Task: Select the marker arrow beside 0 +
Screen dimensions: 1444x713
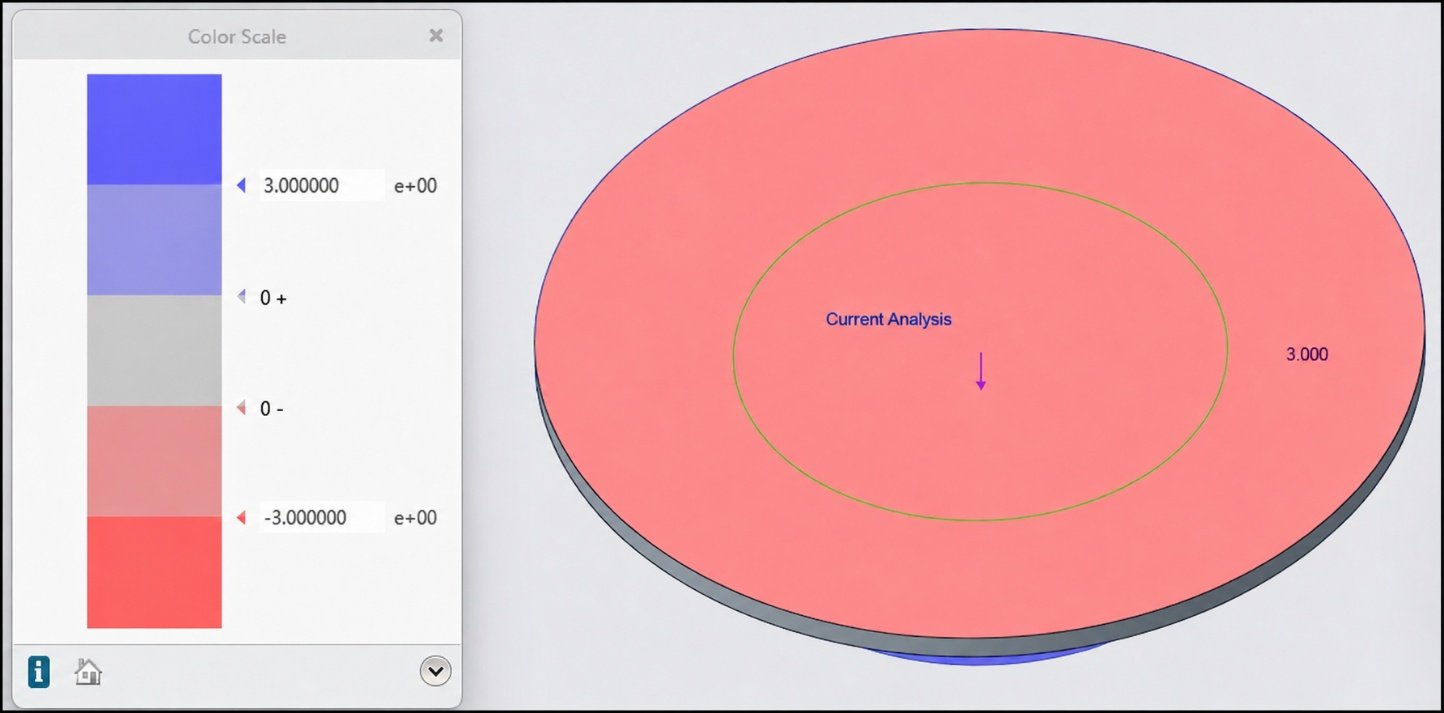Action: [240, 297]
